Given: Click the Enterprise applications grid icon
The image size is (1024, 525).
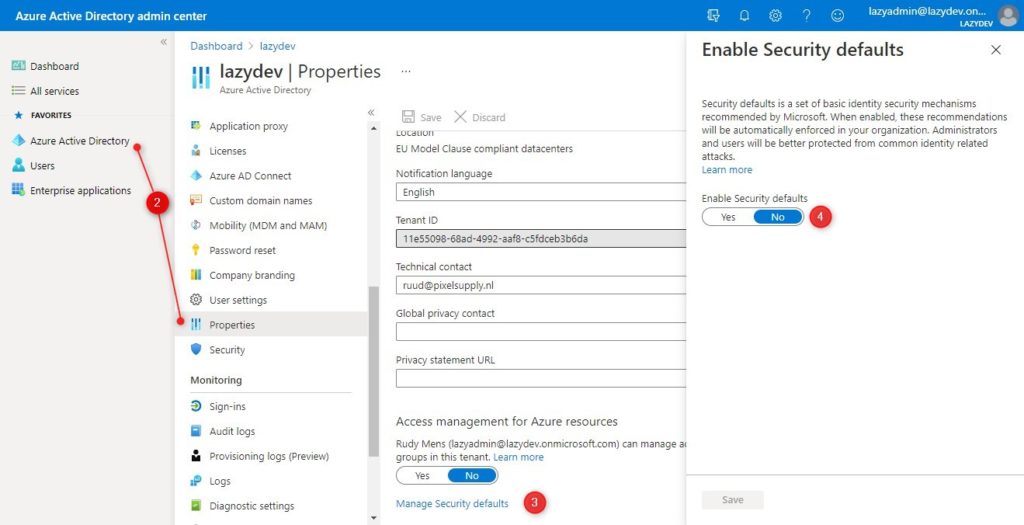Looking at the screenshot, I should coord(18,190).
